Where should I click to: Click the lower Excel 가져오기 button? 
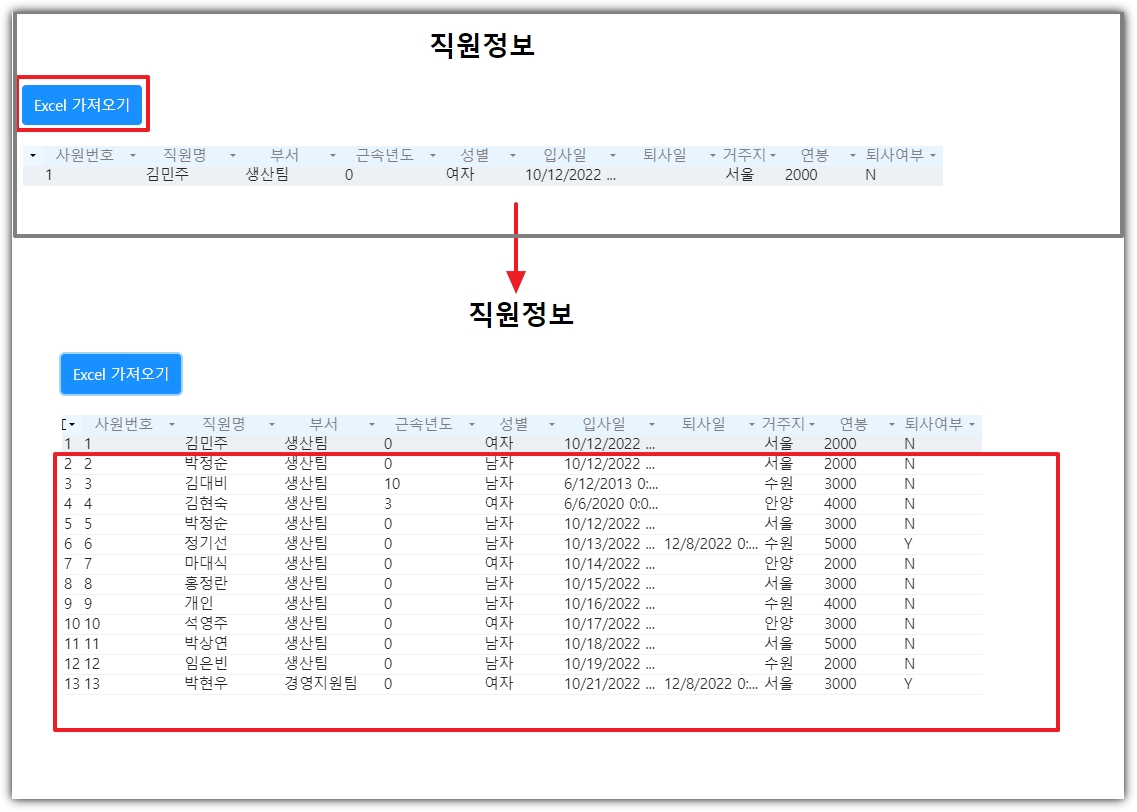point(120,374)
